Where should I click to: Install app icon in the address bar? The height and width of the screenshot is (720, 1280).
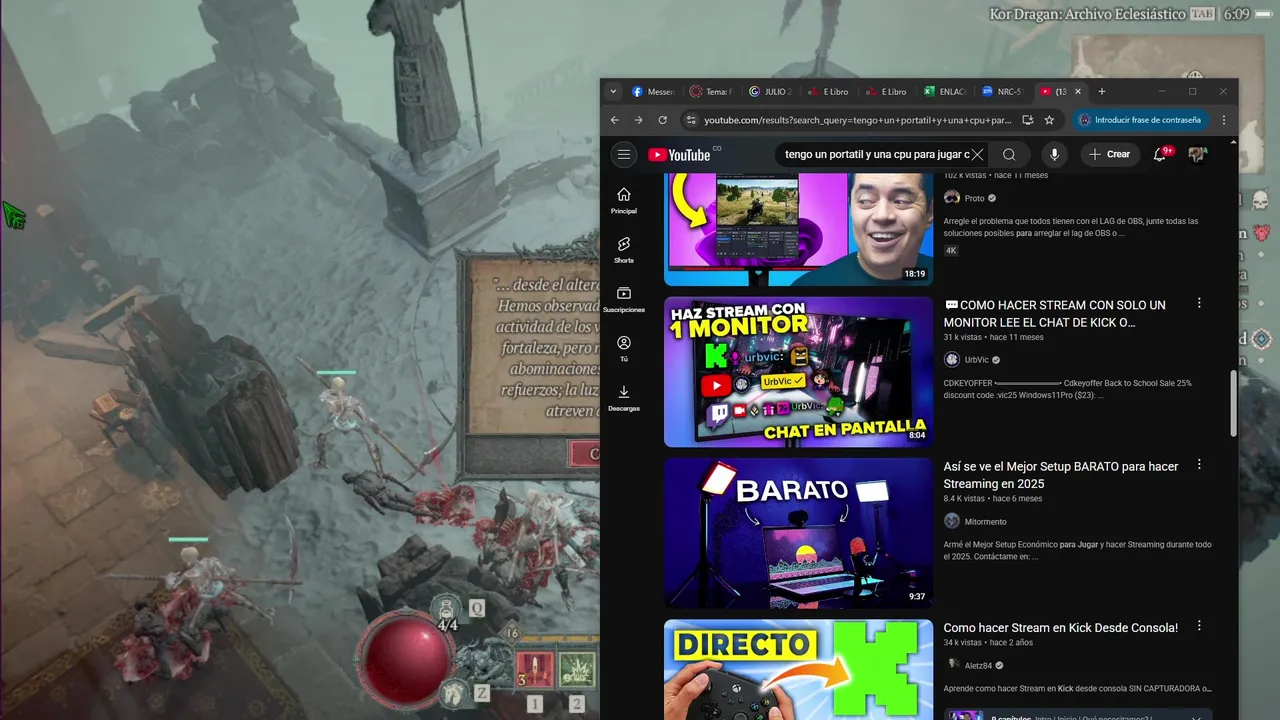pos(1027,120)
